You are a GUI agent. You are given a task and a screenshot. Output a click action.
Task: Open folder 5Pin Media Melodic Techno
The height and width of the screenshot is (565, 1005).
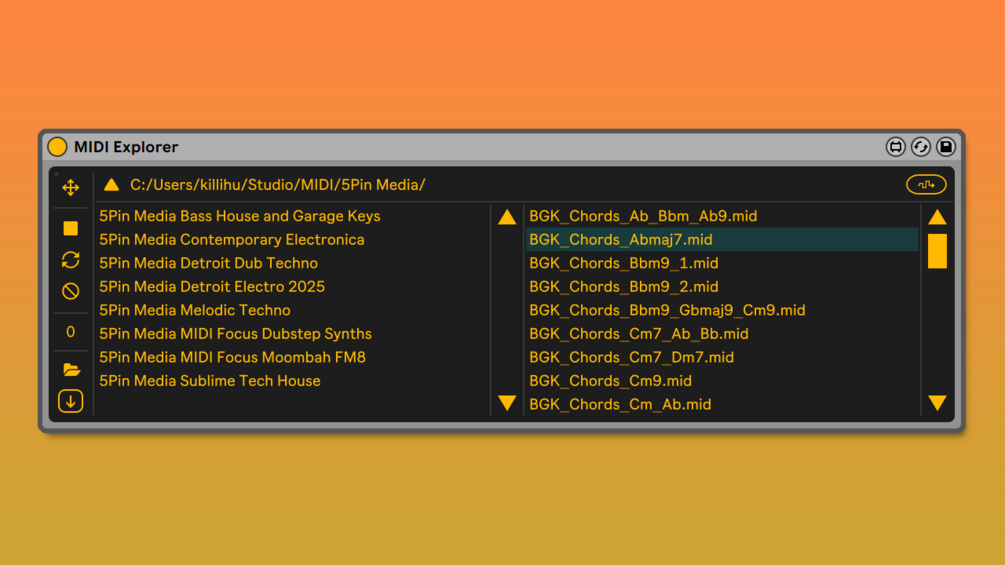194,310
